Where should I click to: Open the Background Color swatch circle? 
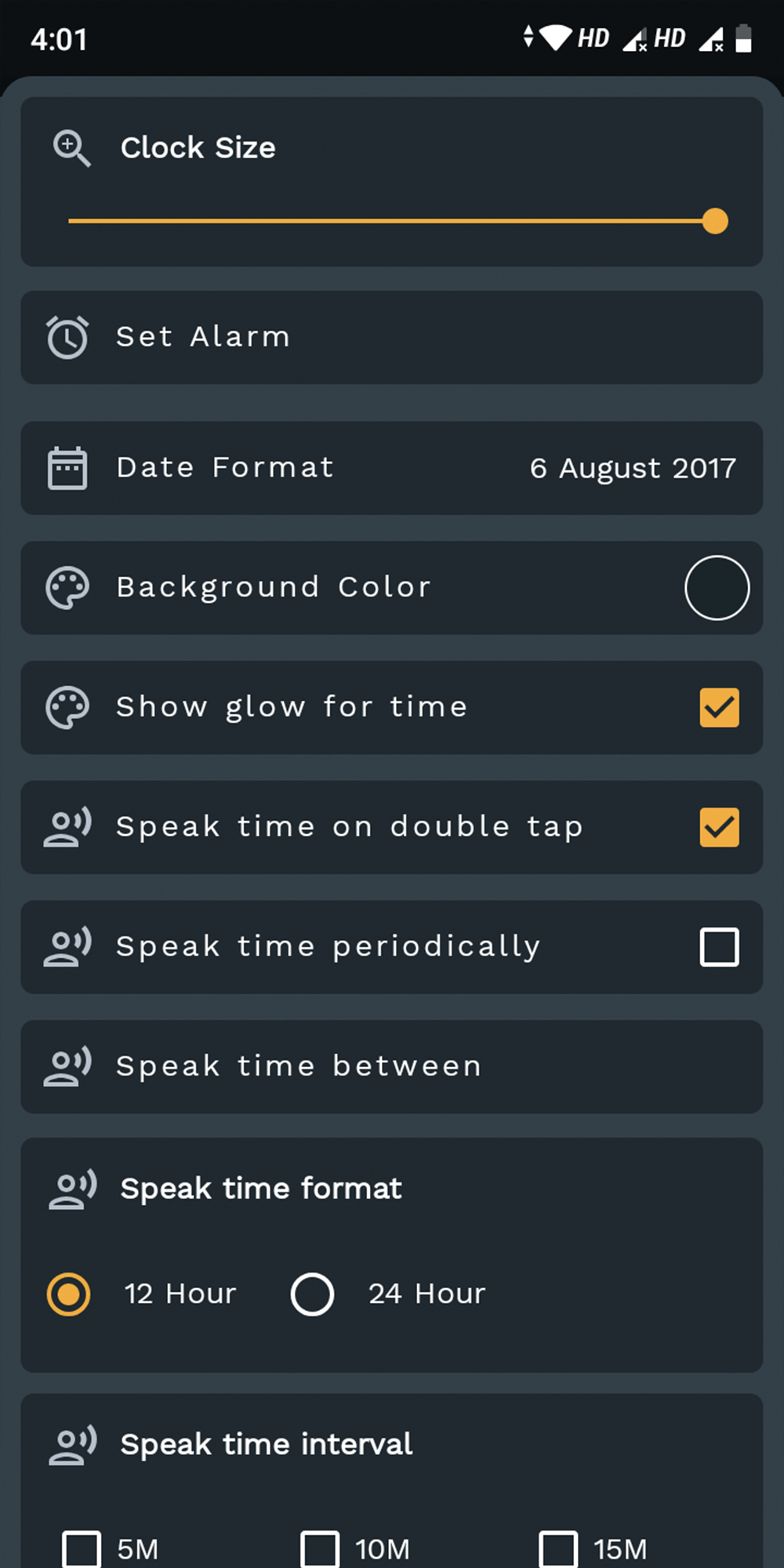(717, 588)
